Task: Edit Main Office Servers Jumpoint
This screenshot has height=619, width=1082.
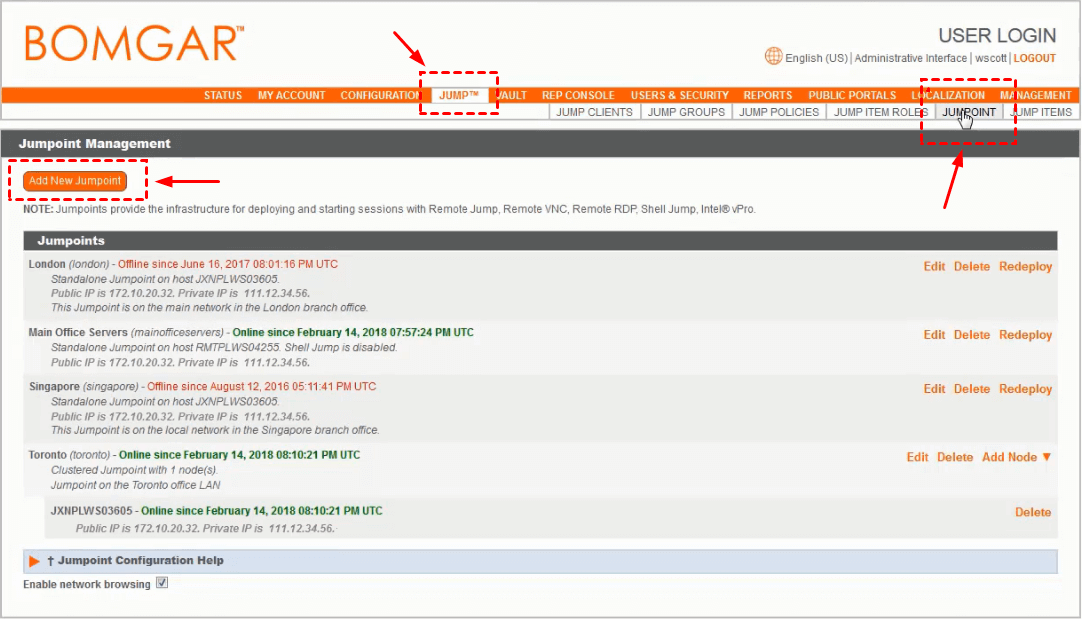Action: click(934, 335)
